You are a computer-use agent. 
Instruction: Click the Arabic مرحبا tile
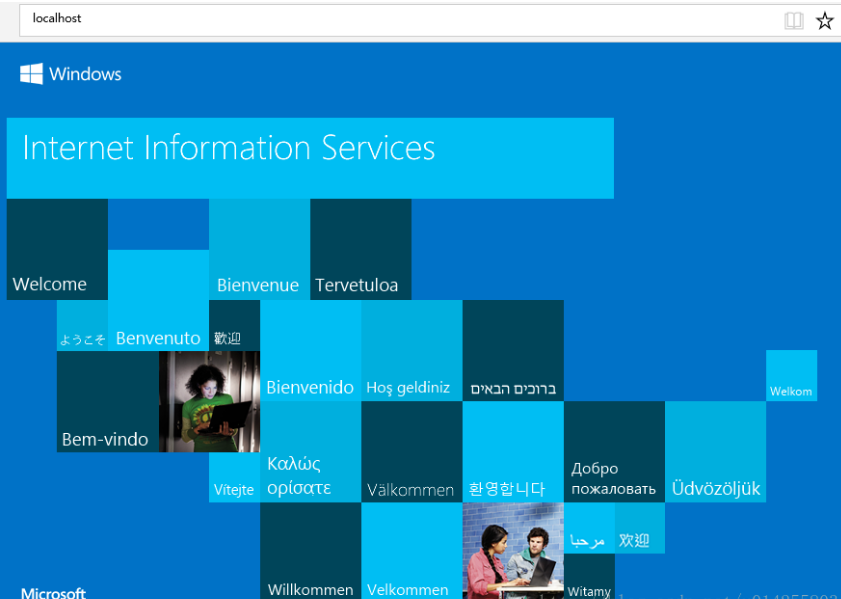click(589, 528)
